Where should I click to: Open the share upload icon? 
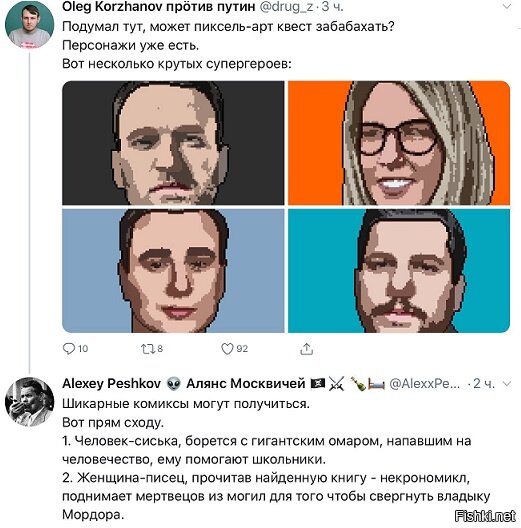(x=306, y=349)
